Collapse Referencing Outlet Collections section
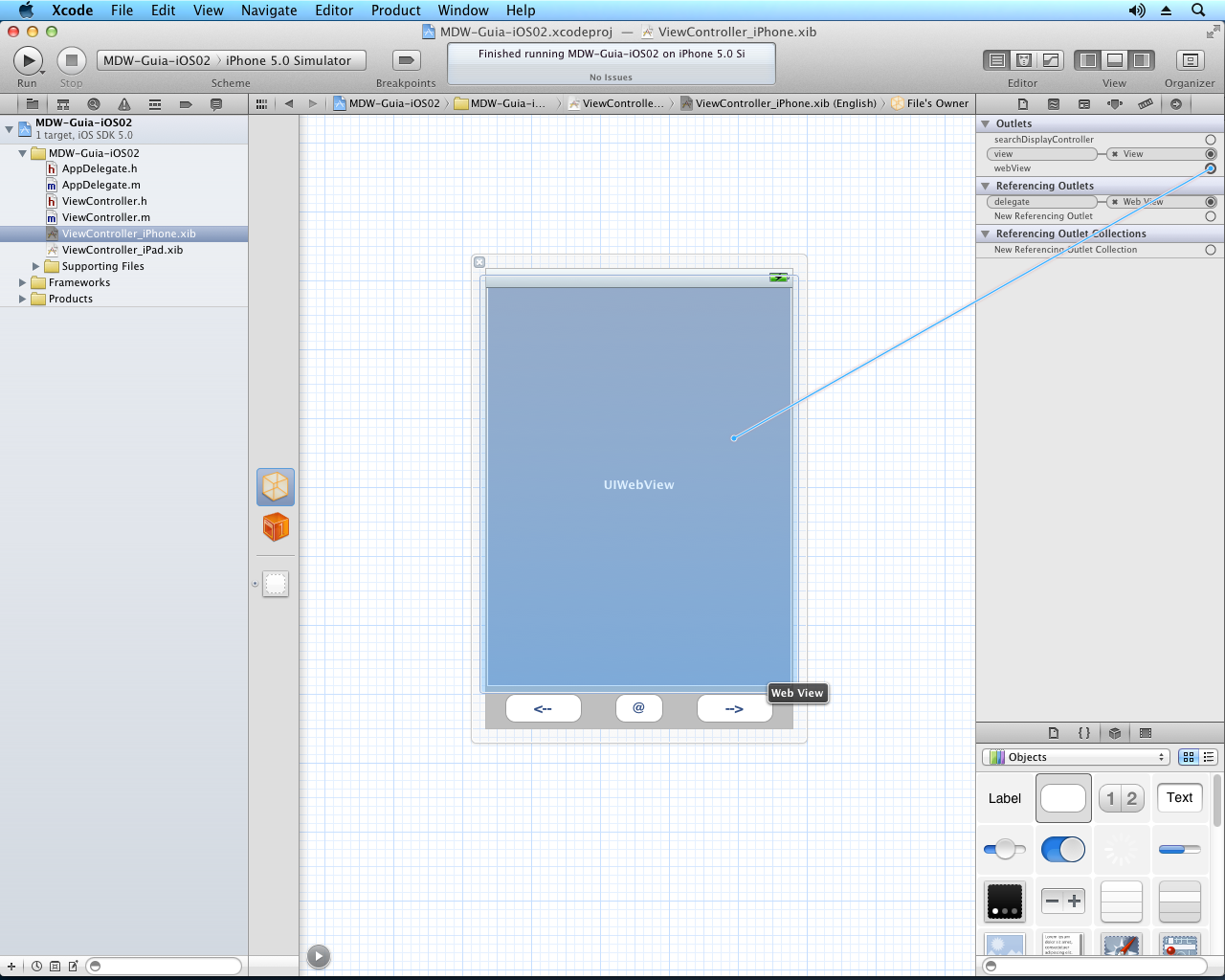 pos(986,234)
